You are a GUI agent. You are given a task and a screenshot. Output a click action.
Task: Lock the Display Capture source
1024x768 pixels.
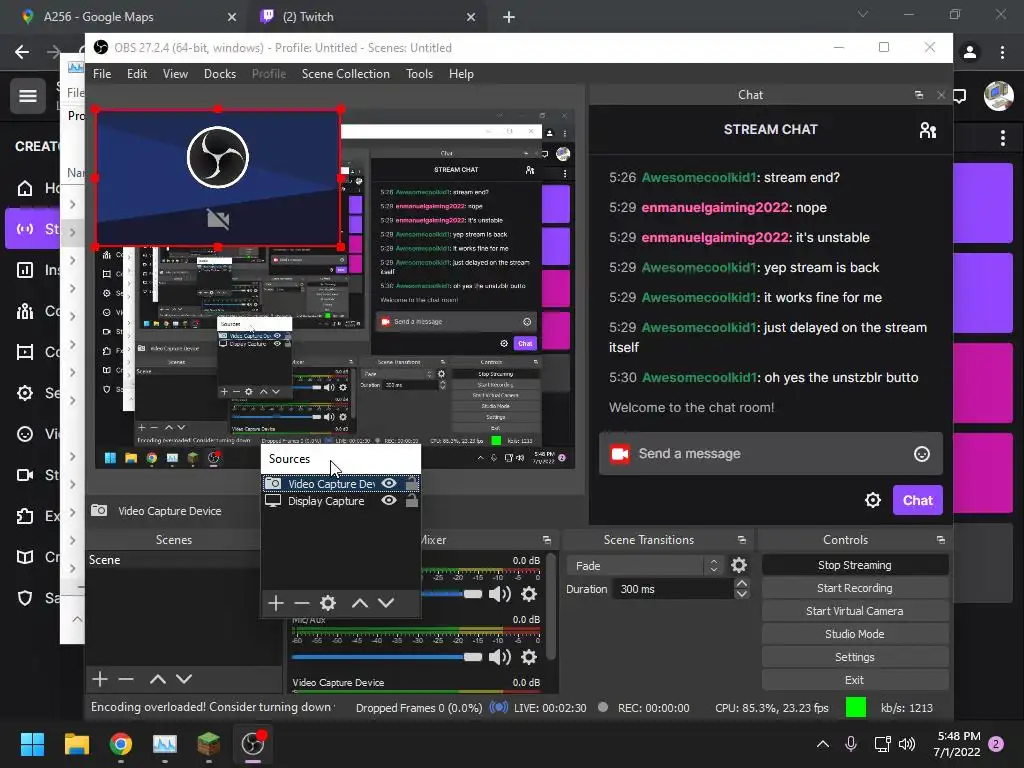coord(411,500)
